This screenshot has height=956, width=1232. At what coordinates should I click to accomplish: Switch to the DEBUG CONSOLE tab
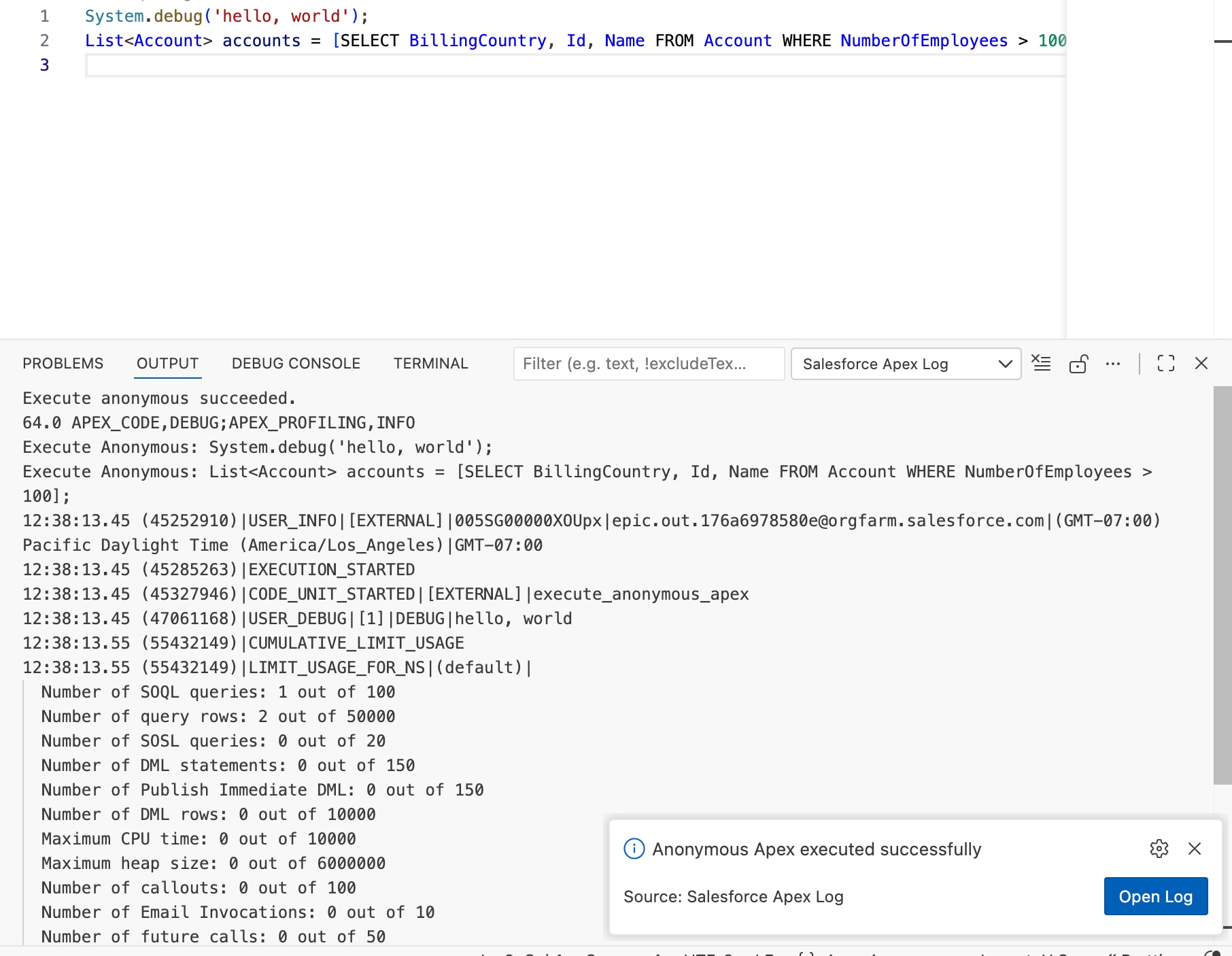[x=296, y=364]
